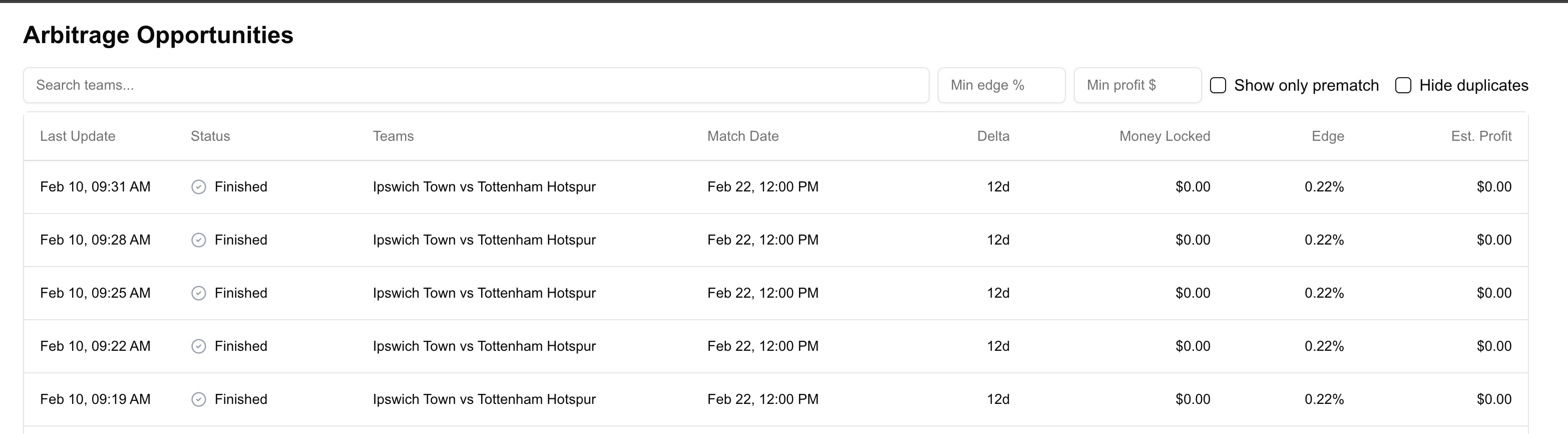The height and width of the screenshot is (434, 1568).
Task: Sort by the Edge column header
Action: click(x=1328, y=136)
